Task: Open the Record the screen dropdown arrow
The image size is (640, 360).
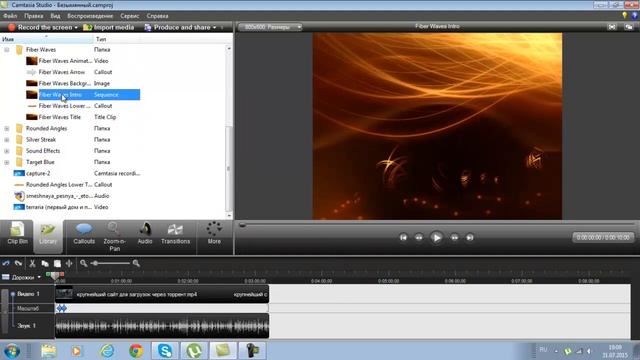Action: point(76,27)
